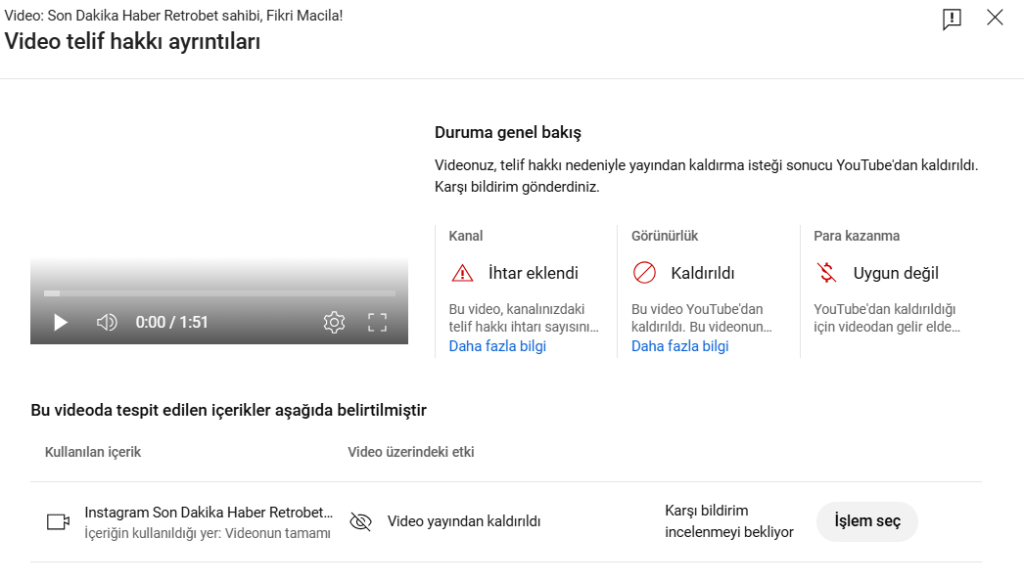Click the "Kanal" section label
The width and height of the screenshot is (1024, 582).
tap(465, 236)
